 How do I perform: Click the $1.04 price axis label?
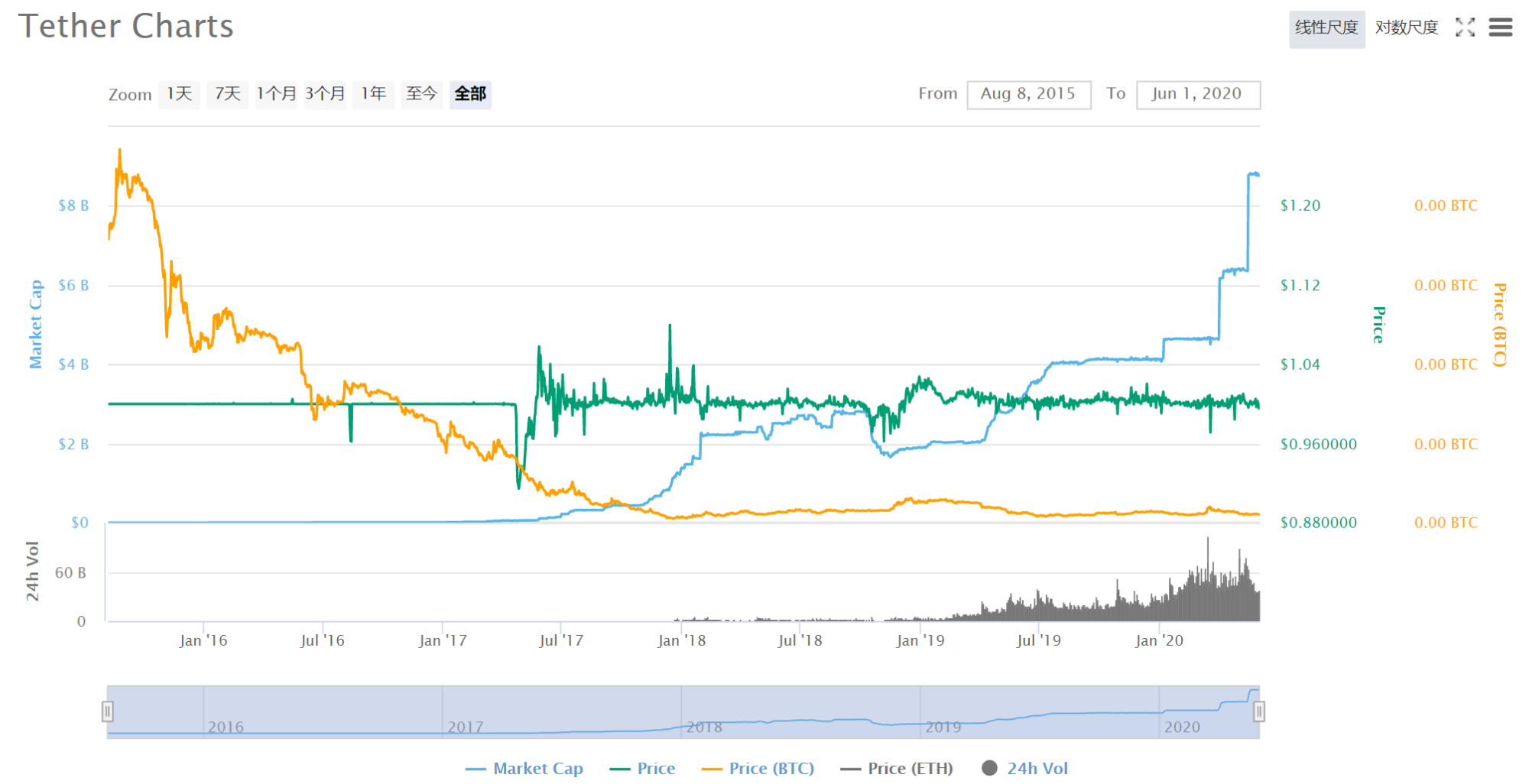tap(1300, 364)
